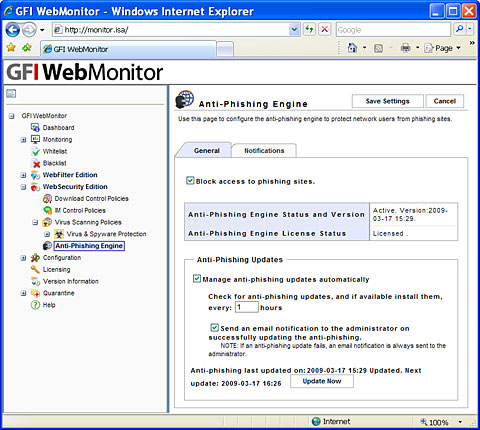Click the panel toggle icon above tree
Image resolution: width=480 pixels, height=430 pixels.
tap(11, 94)
